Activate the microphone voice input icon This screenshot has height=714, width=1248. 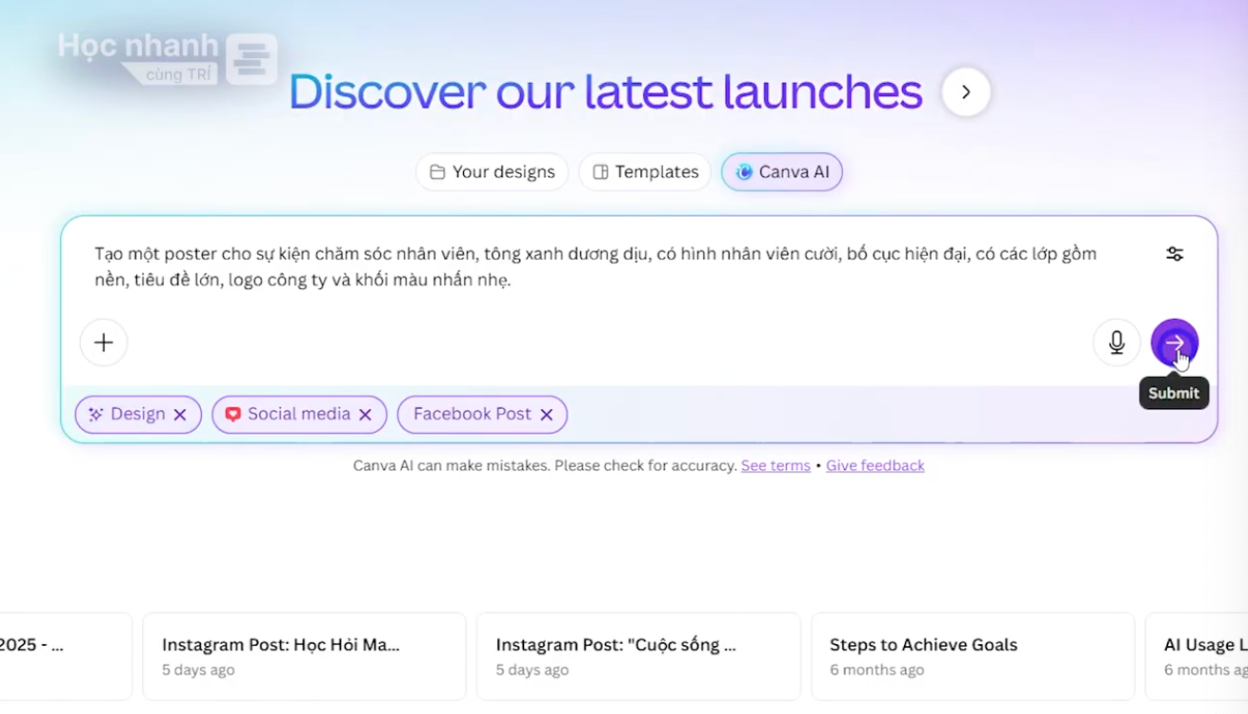[x=1116, y=343]
